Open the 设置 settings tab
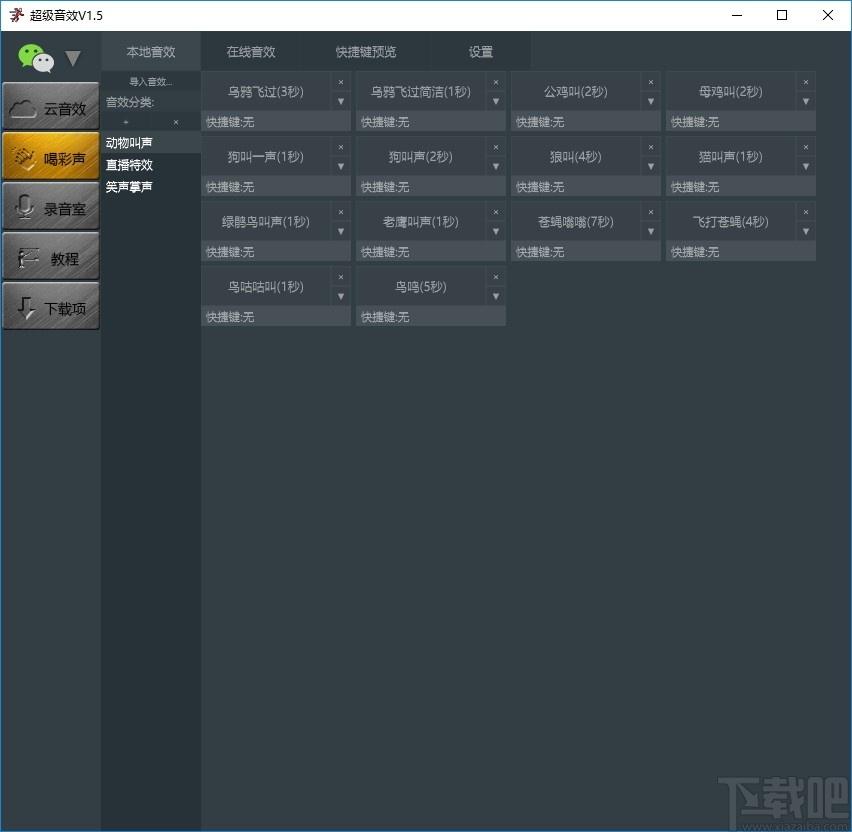This screenshot has height=832, width=852. click(481, 52)
